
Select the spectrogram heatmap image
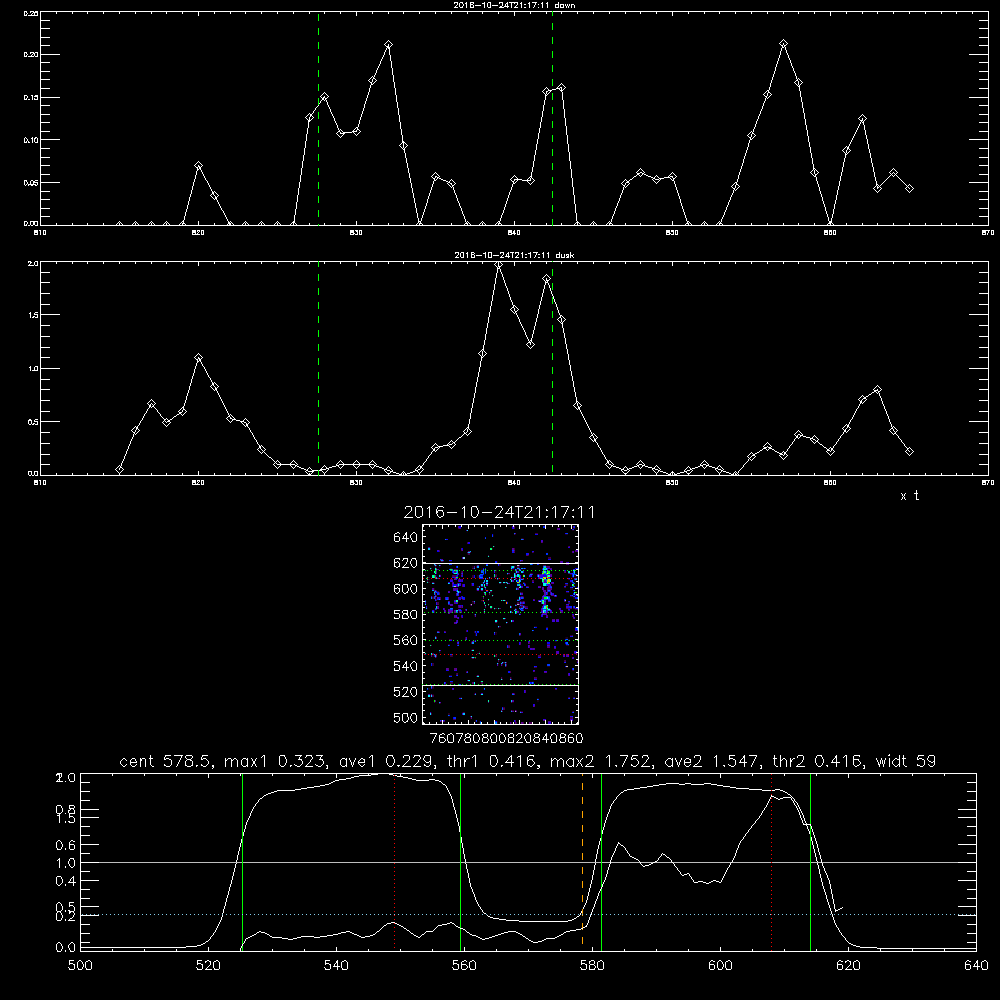(x=501, y=624)
